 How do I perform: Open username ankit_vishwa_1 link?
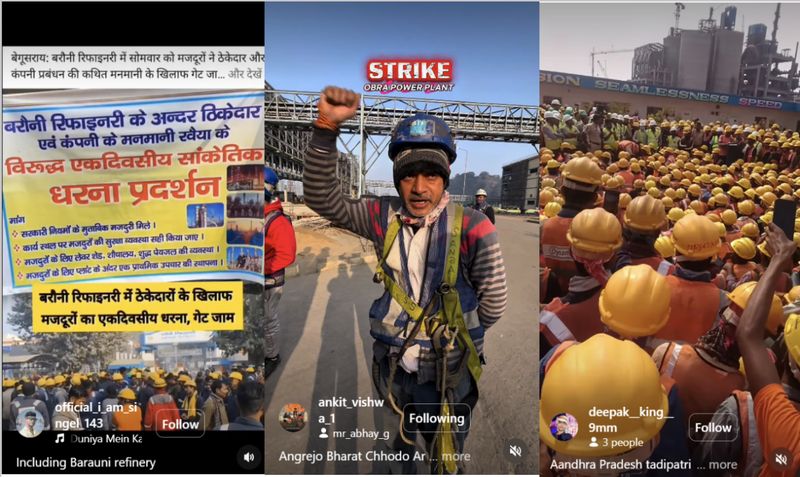351,410
